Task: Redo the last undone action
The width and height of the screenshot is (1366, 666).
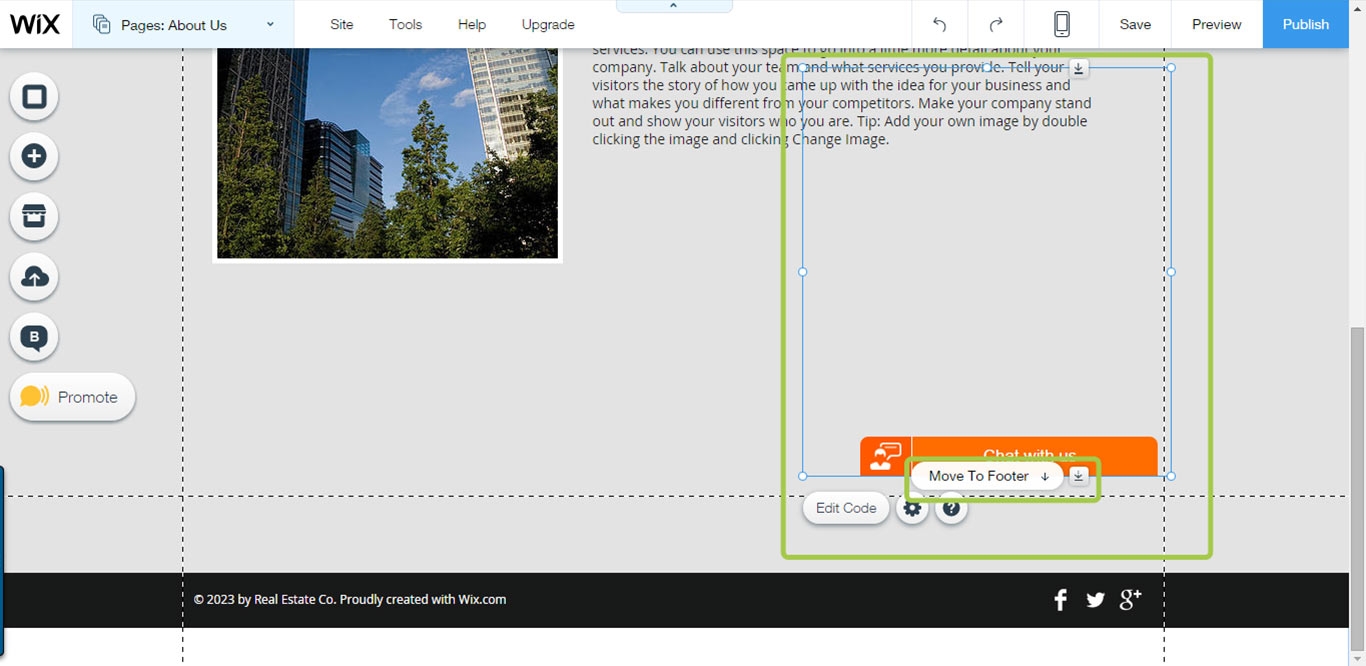Action: 996,24
